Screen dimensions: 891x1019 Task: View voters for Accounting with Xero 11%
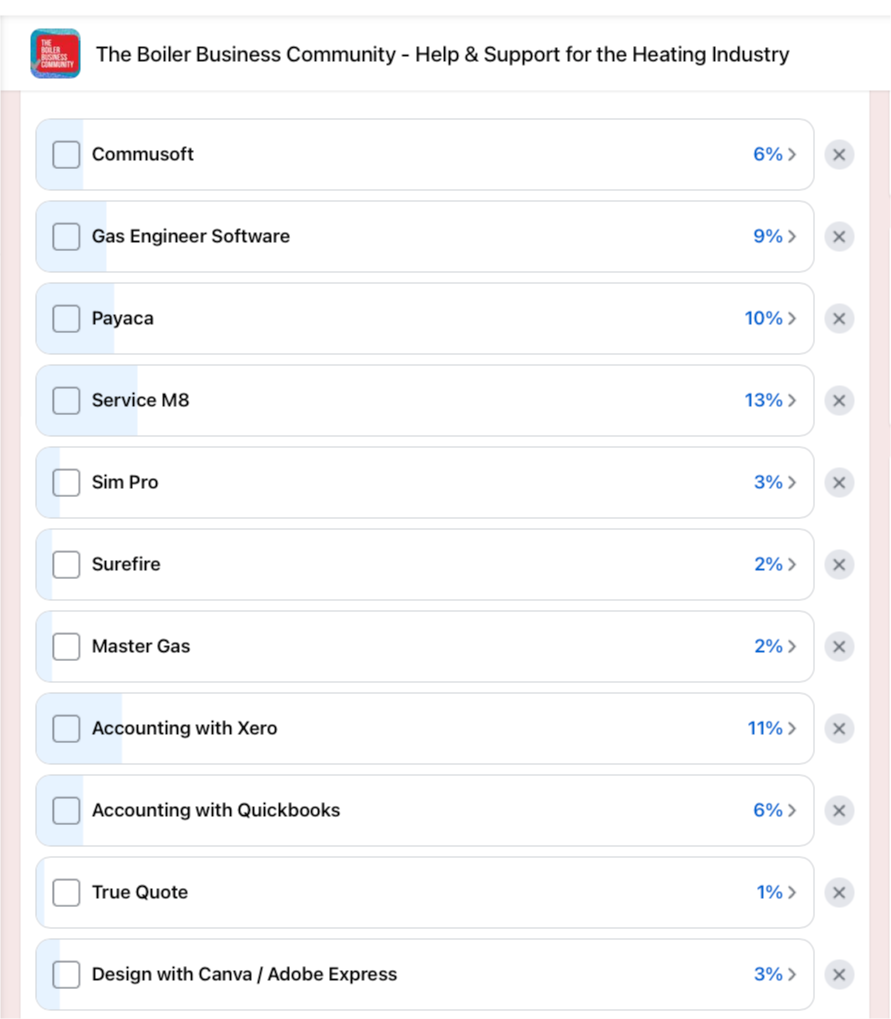pos(772,729)
